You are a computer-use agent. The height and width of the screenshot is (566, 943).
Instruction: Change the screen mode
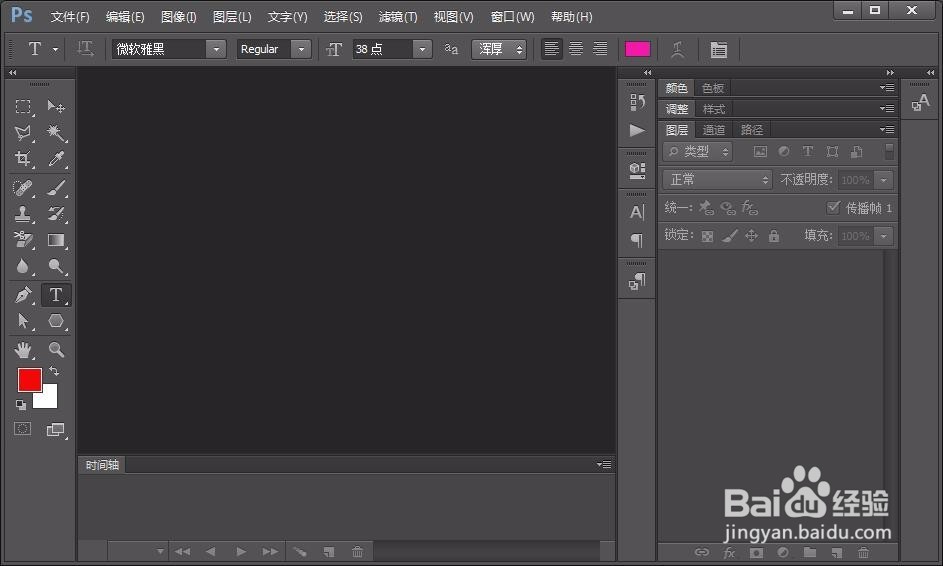[55, 429]
